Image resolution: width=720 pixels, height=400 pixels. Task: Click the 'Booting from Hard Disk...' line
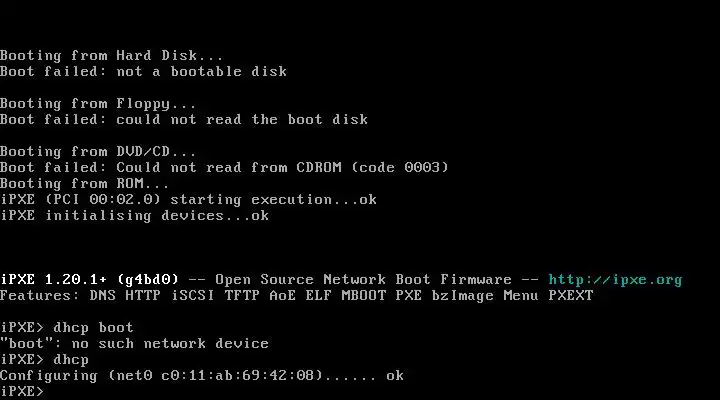(112, 56)
